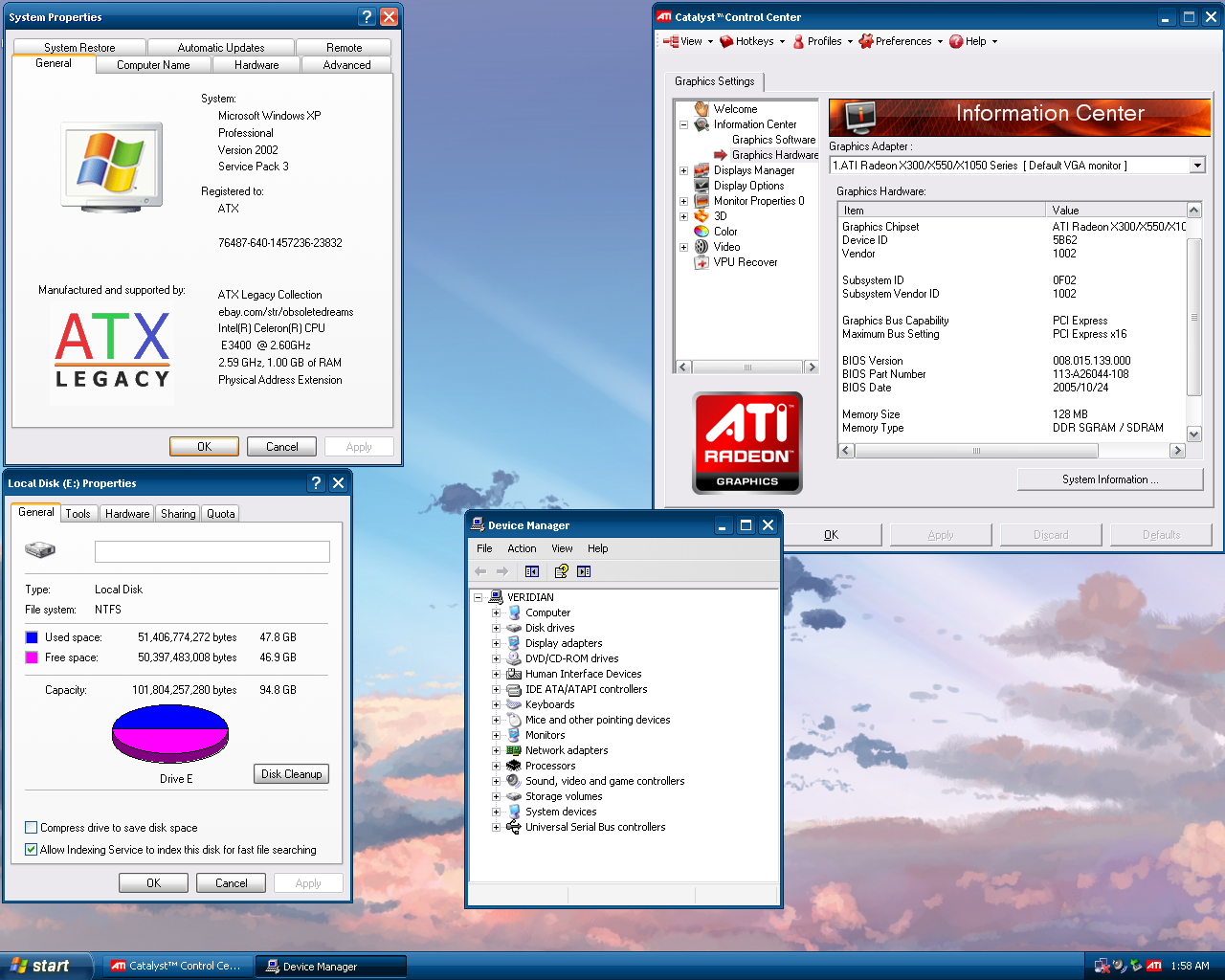Click Value column header in Graphics Hardware

1116,210
